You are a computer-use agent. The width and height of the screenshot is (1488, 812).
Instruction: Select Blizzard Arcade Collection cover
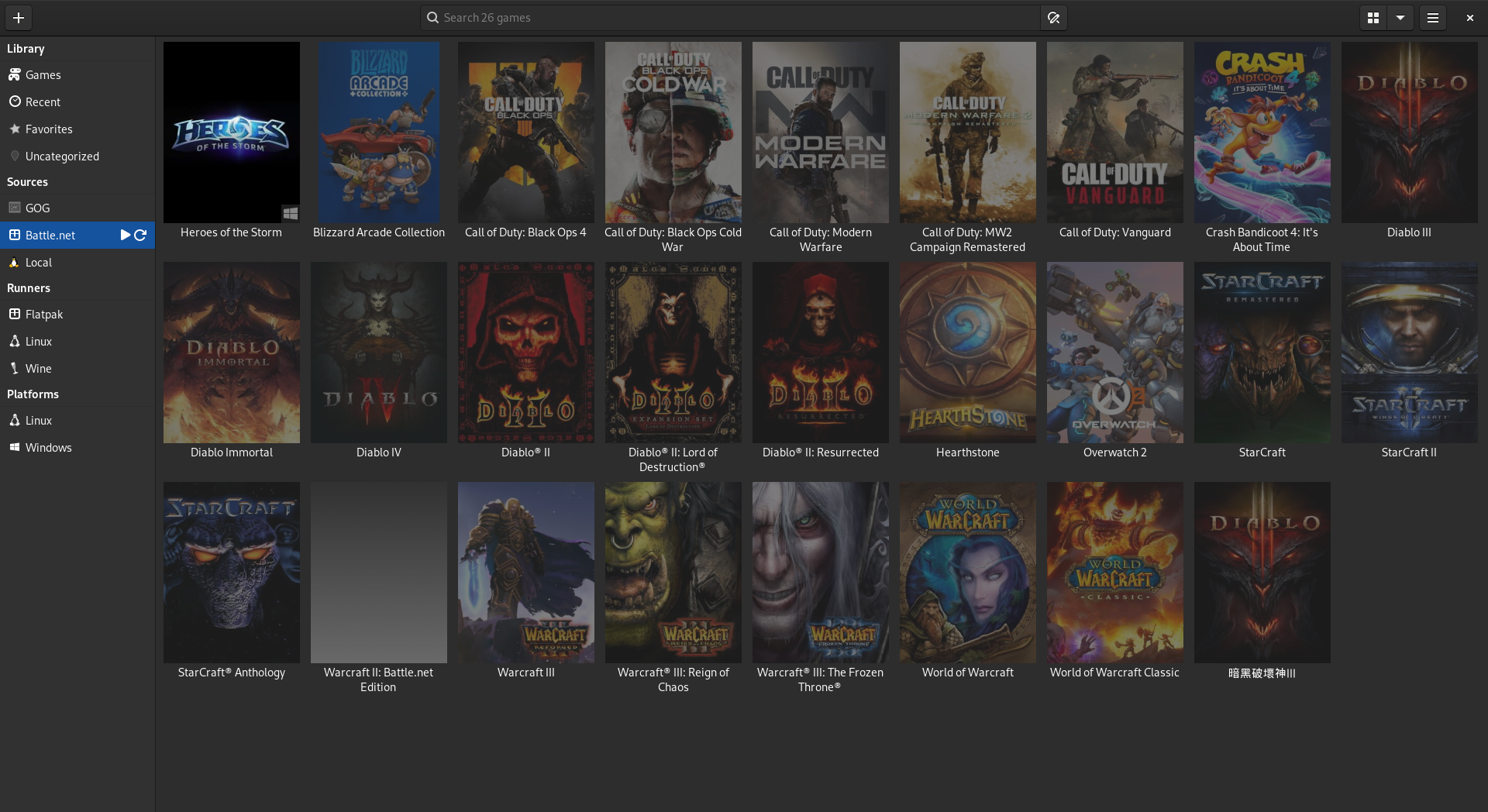click(379, 132)
